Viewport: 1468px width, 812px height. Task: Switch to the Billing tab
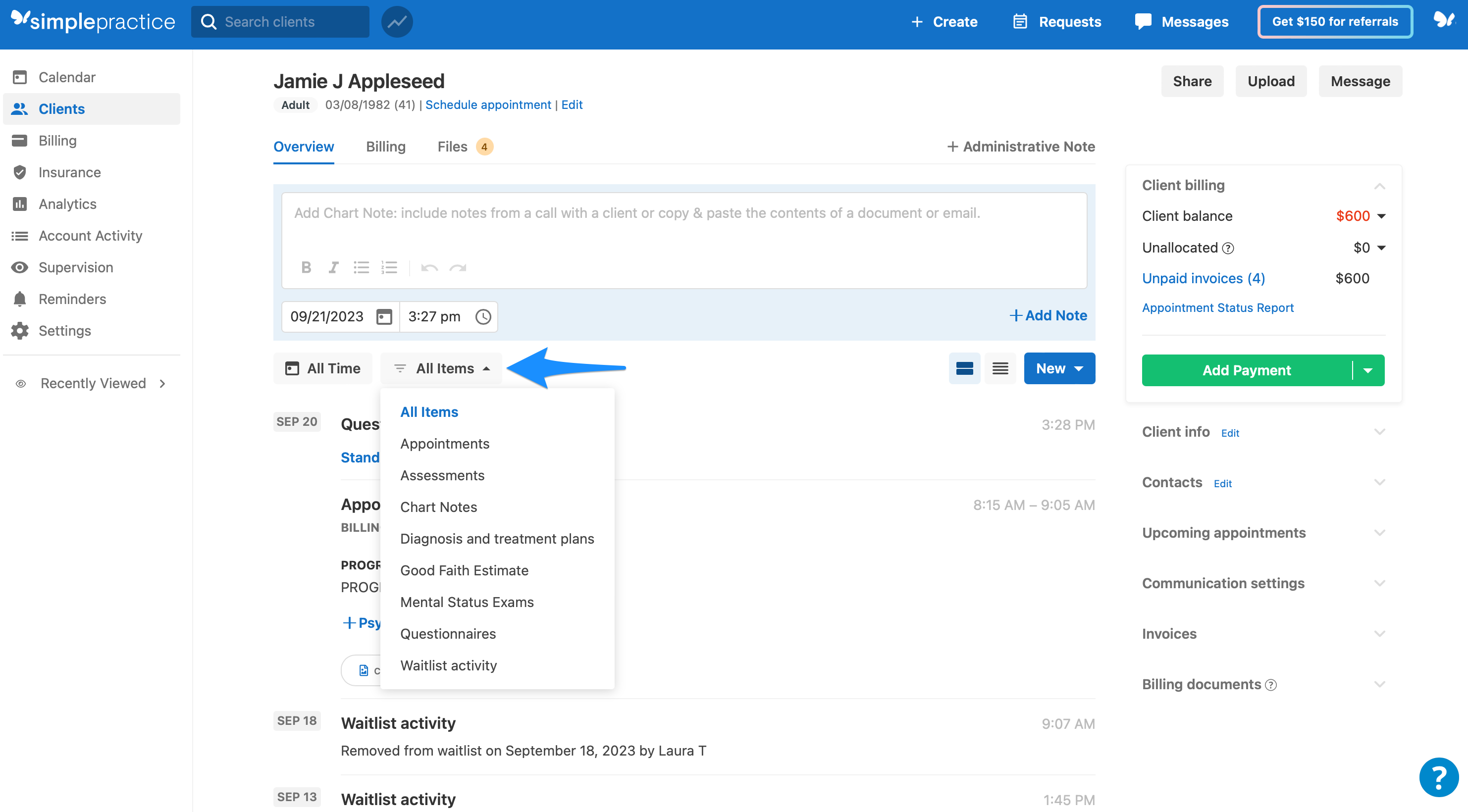pyautogui.click(x=385, y=147)
